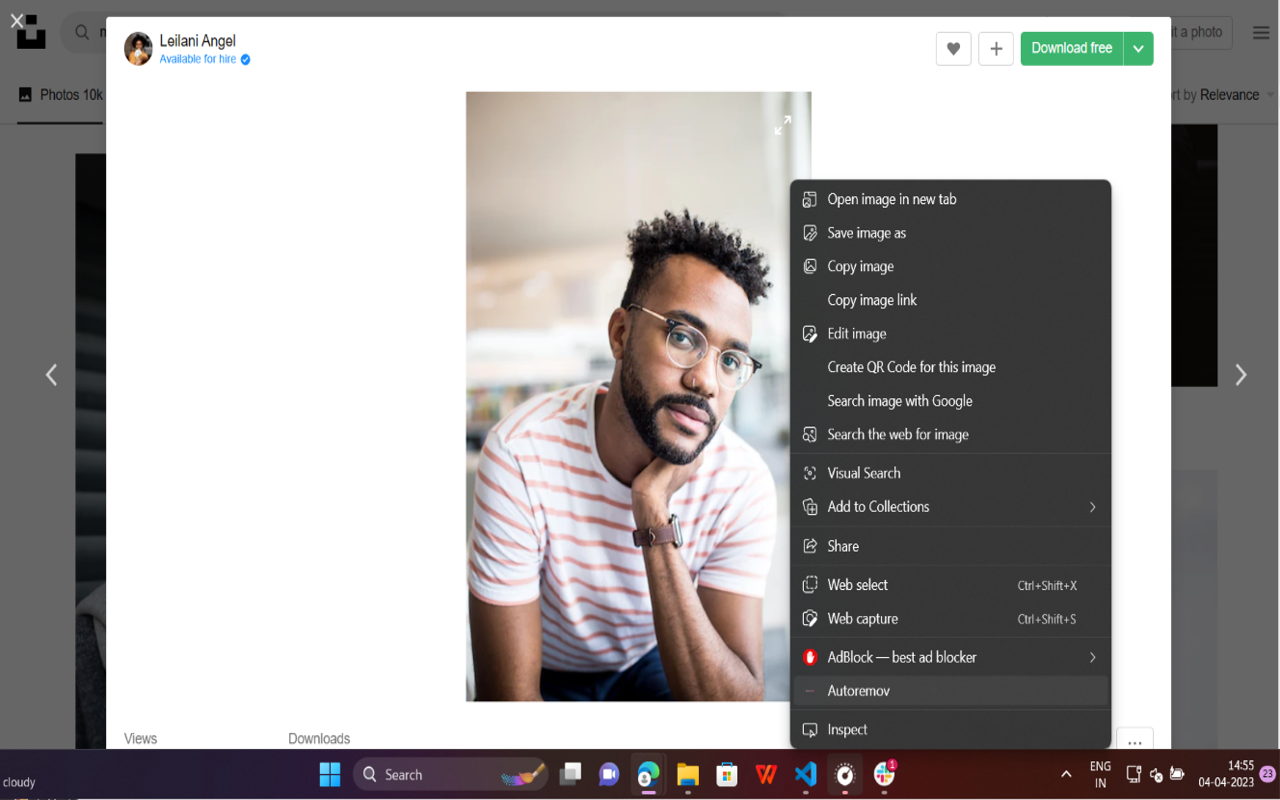Expand the Add to Collections submenu
The width and height of the screenshot is (1280, 800).
[x=1092, y=507]
